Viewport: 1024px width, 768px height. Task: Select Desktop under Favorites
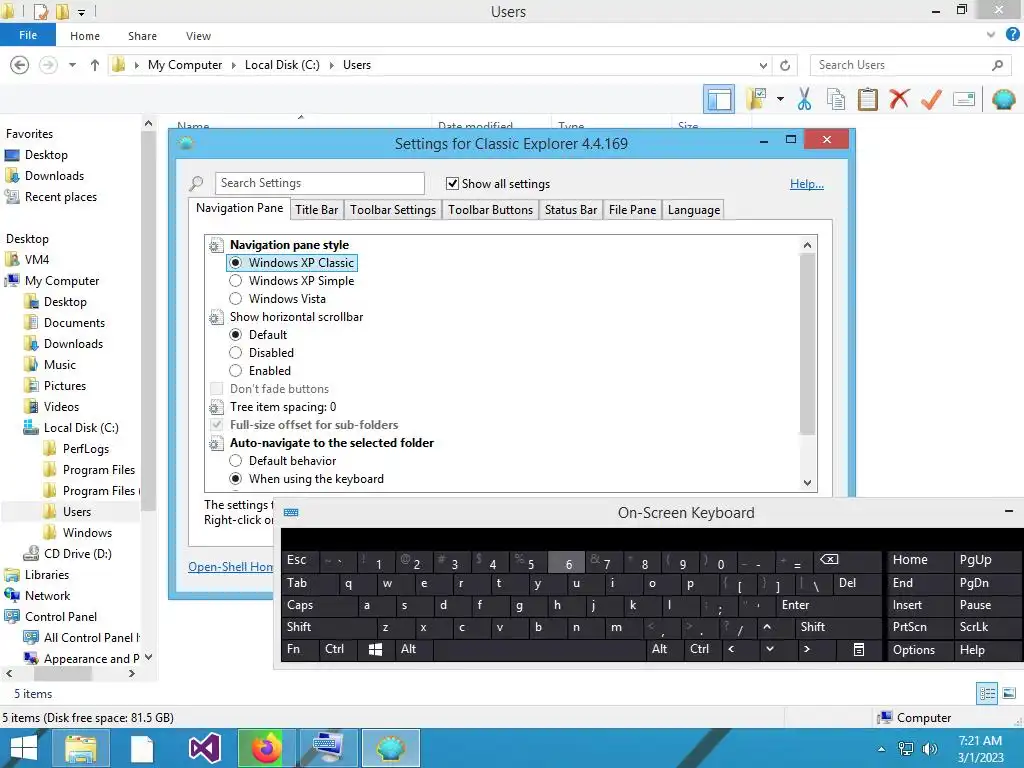(46, 155)
